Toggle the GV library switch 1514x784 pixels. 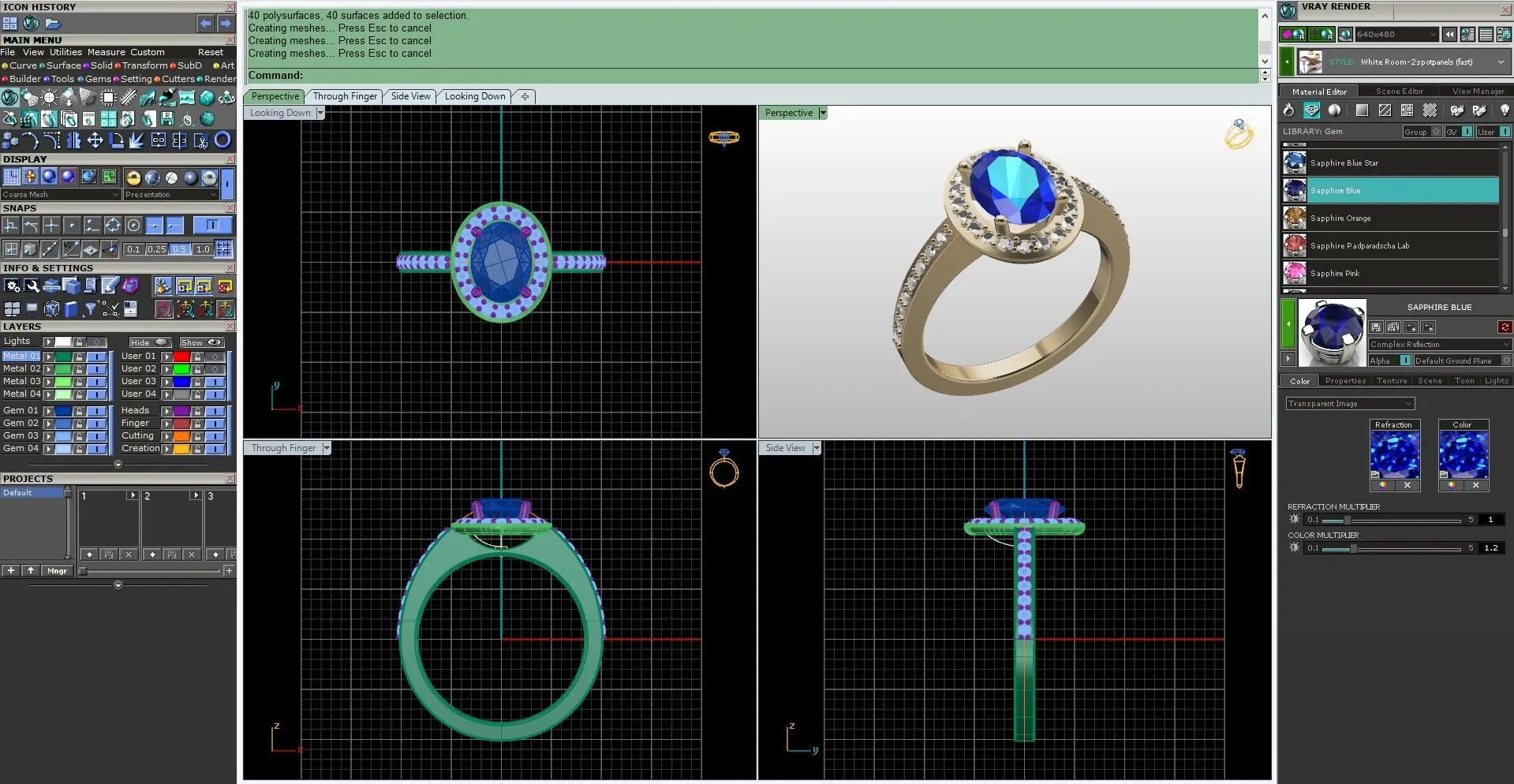coord(1467,132)
